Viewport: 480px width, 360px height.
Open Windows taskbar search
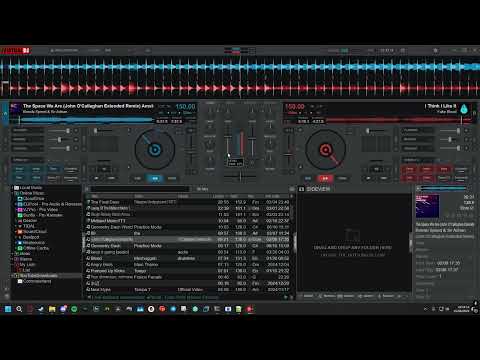click(19, 309)
